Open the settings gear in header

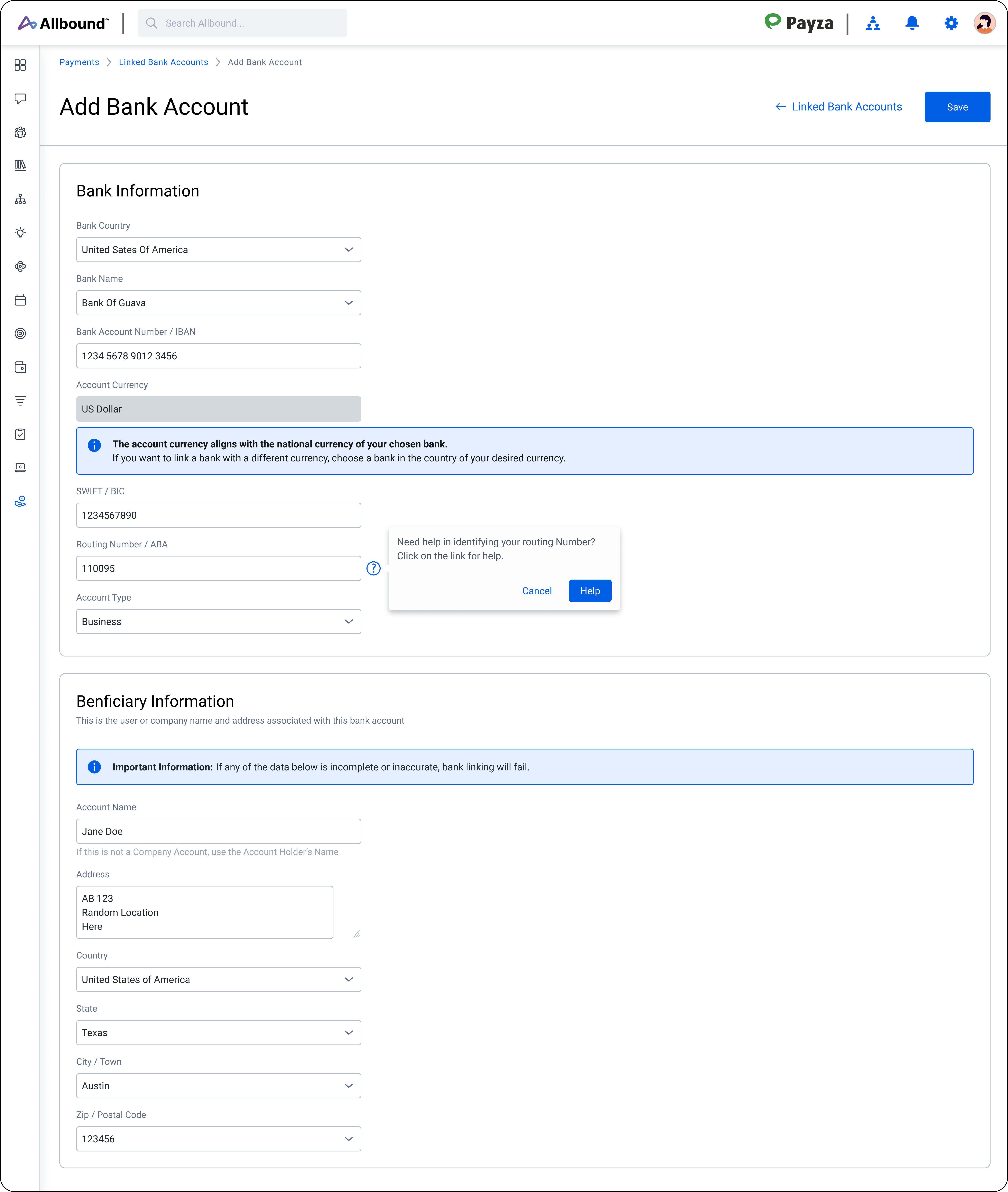[951, 23]
